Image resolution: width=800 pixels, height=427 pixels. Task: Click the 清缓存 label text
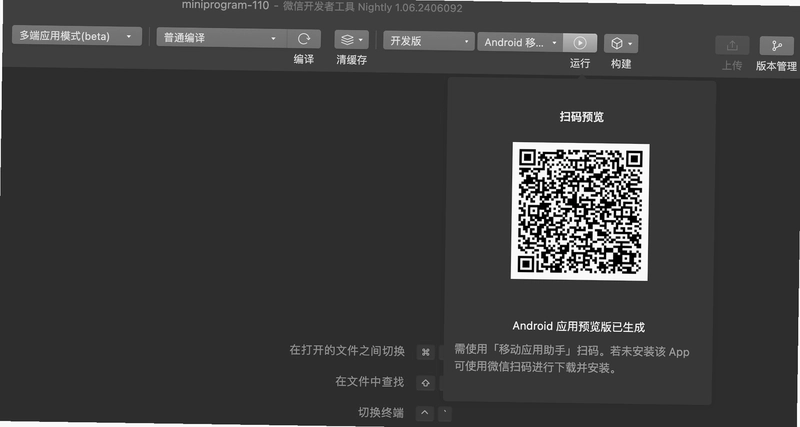pyautogui.click(x=352, y=60)
